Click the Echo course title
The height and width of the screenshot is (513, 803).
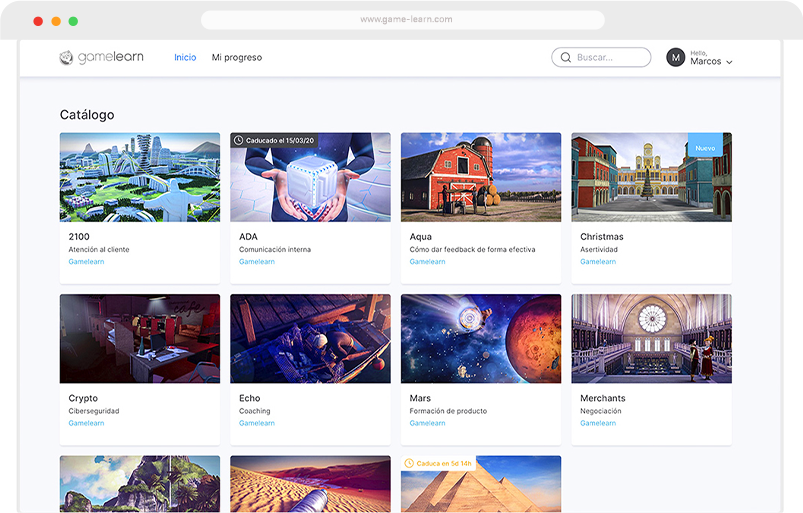(x=249, y=398)
